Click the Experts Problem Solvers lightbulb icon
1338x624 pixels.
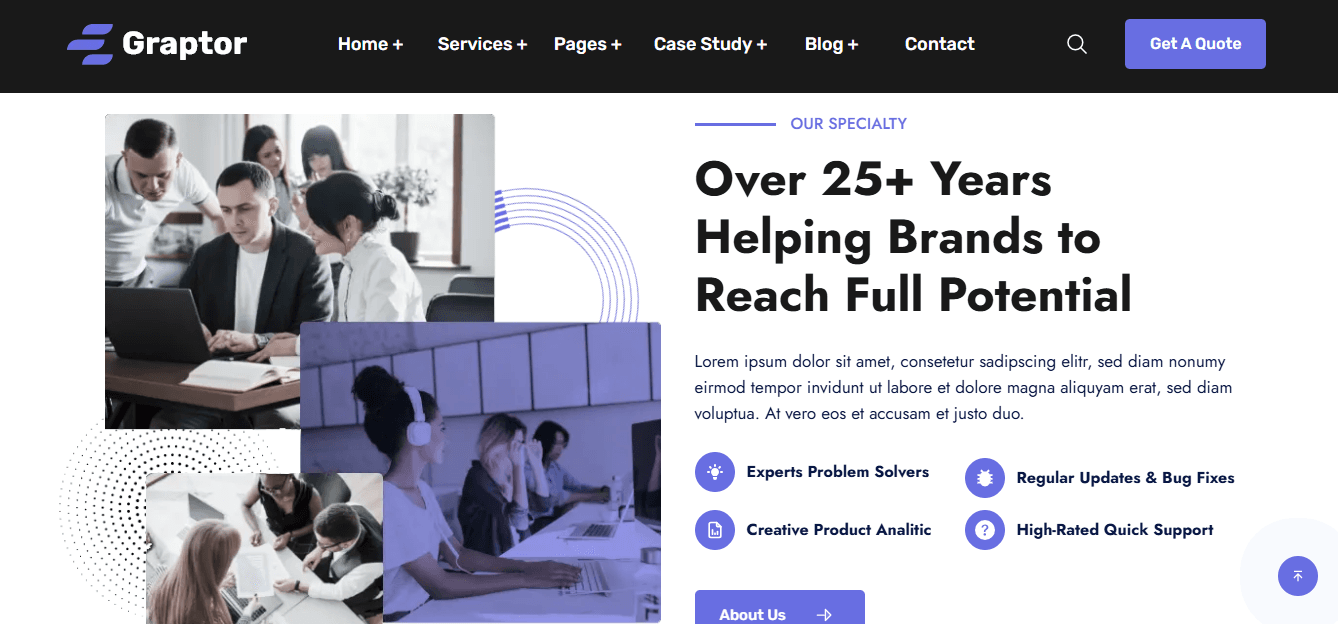tap(715, 472)
